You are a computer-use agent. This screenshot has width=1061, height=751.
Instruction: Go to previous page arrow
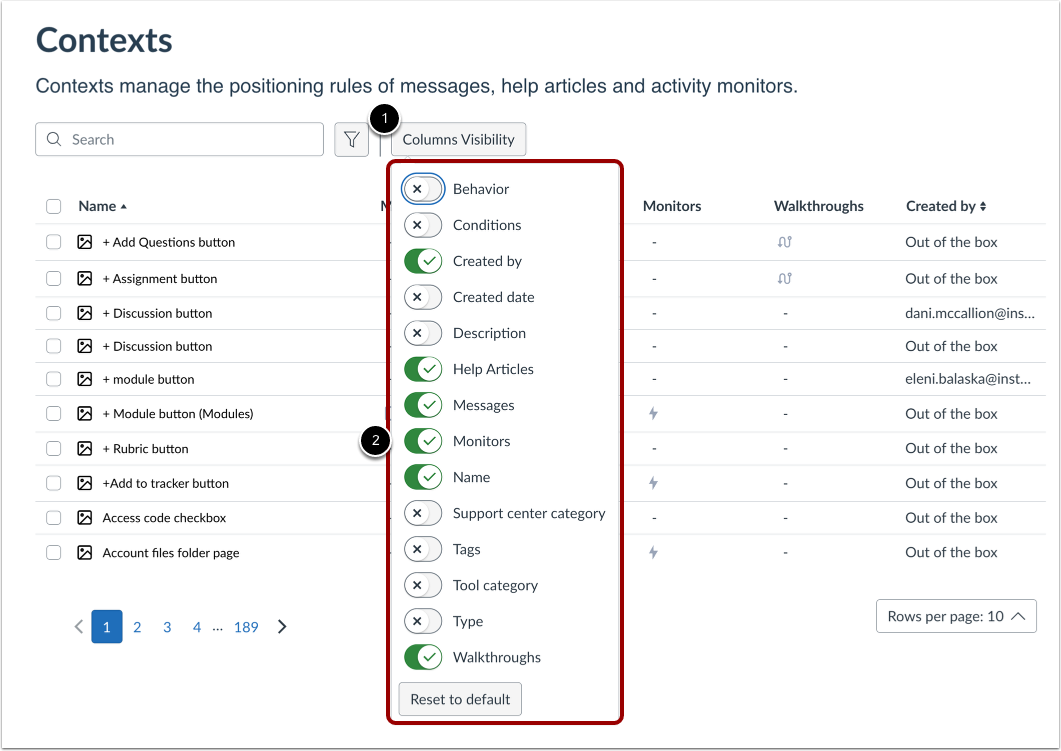(x=79, y=627)
